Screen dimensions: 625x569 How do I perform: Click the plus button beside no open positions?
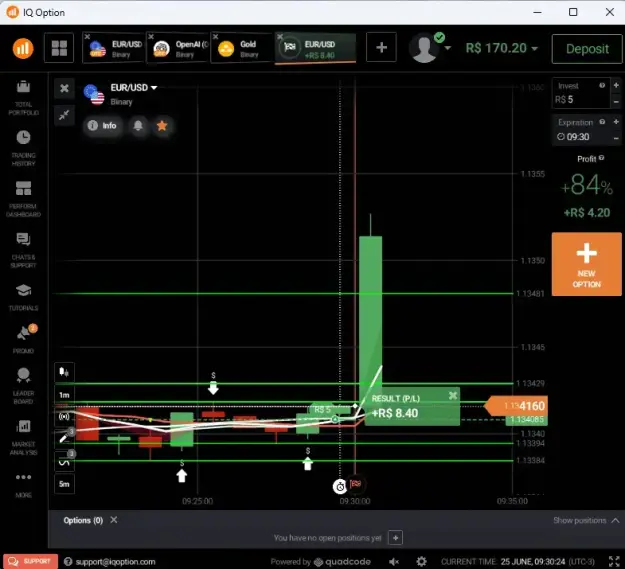(x=395, y=538)
